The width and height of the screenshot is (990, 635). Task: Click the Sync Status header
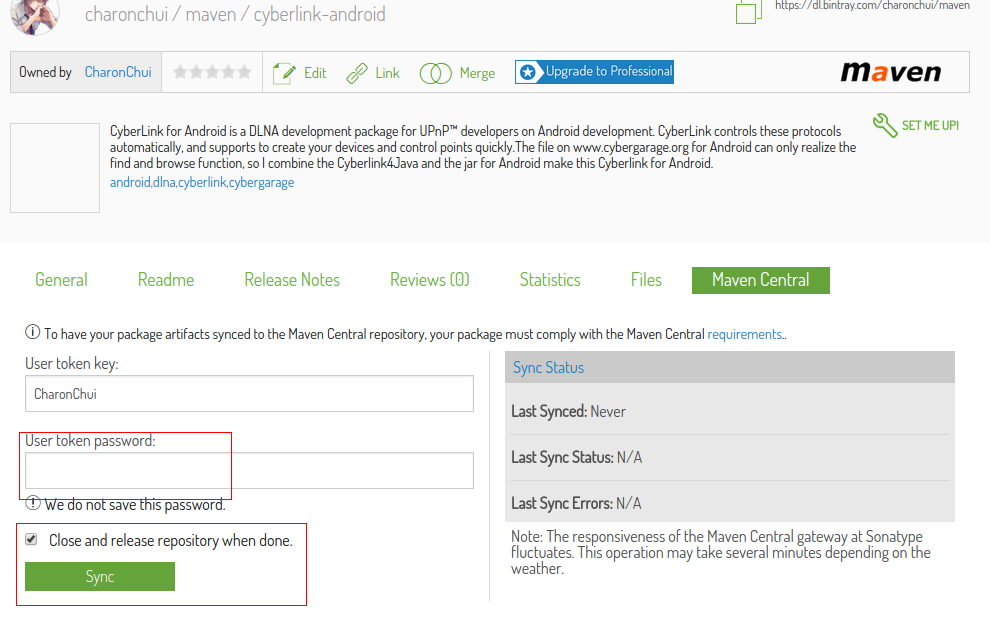730,367
